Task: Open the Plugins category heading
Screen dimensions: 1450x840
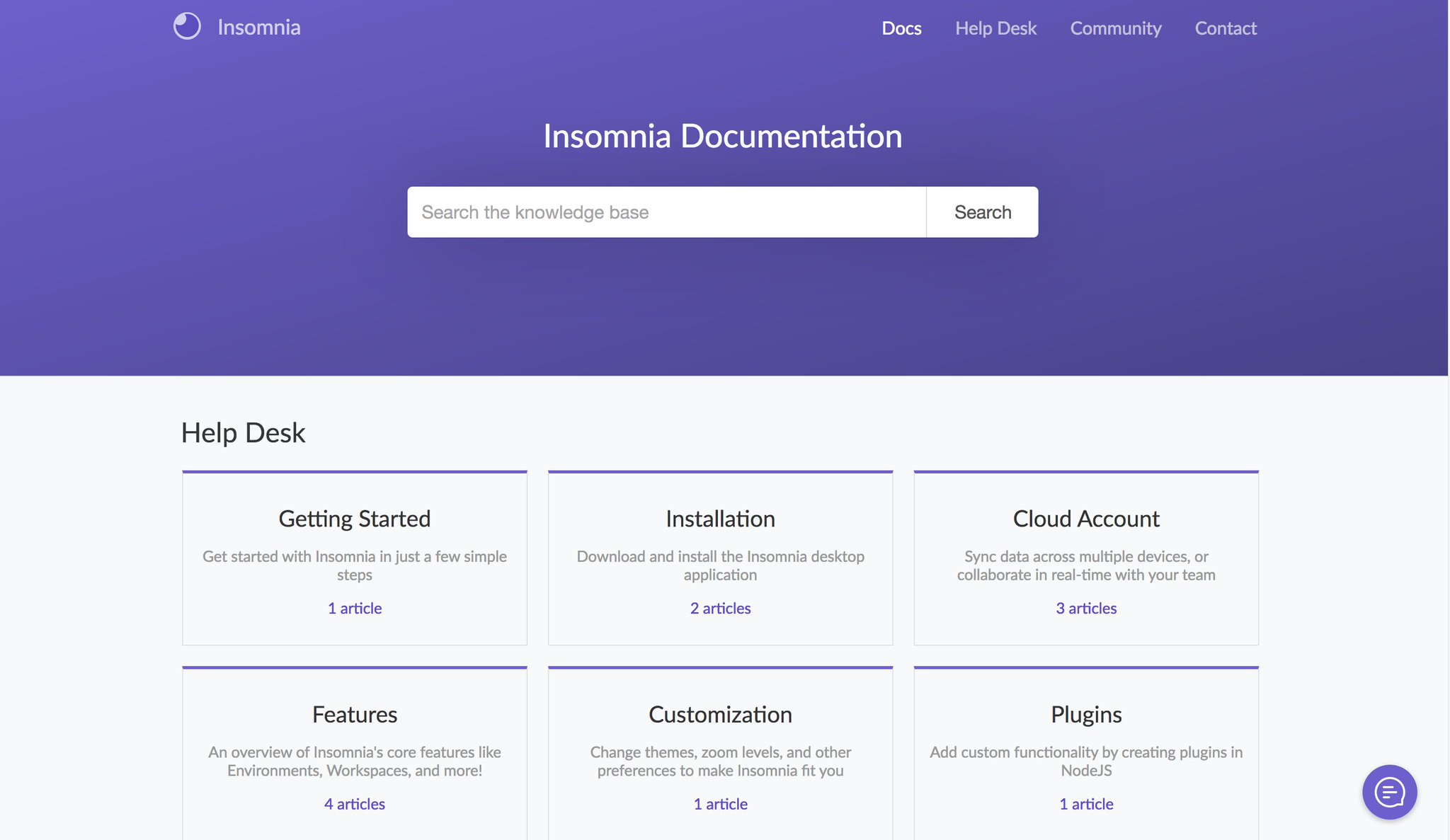Action: pos(1086,715)
